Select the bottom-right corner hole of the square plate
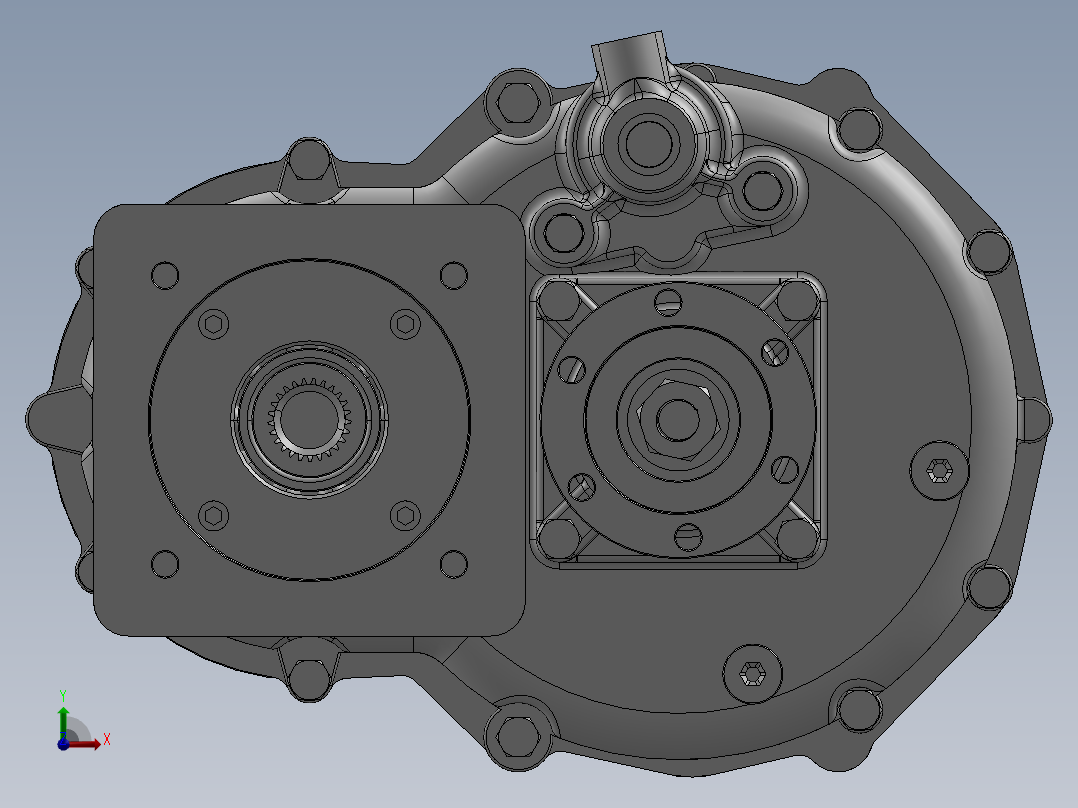Image resolution: width=1078 pixels, height=808 pixels. click(x=454, y=564)
